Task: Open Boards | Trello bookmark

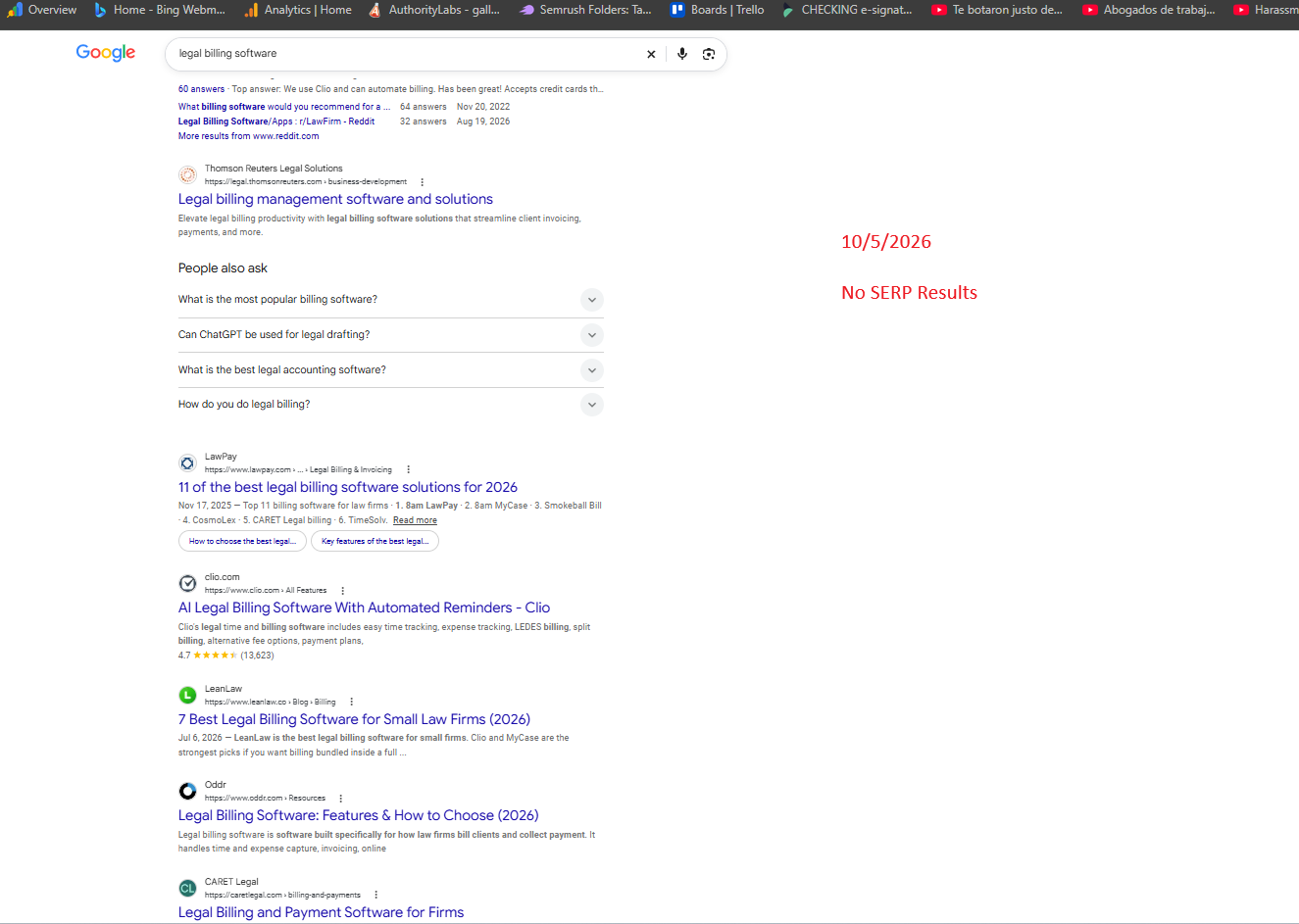Action: click(x=718, y=10)
